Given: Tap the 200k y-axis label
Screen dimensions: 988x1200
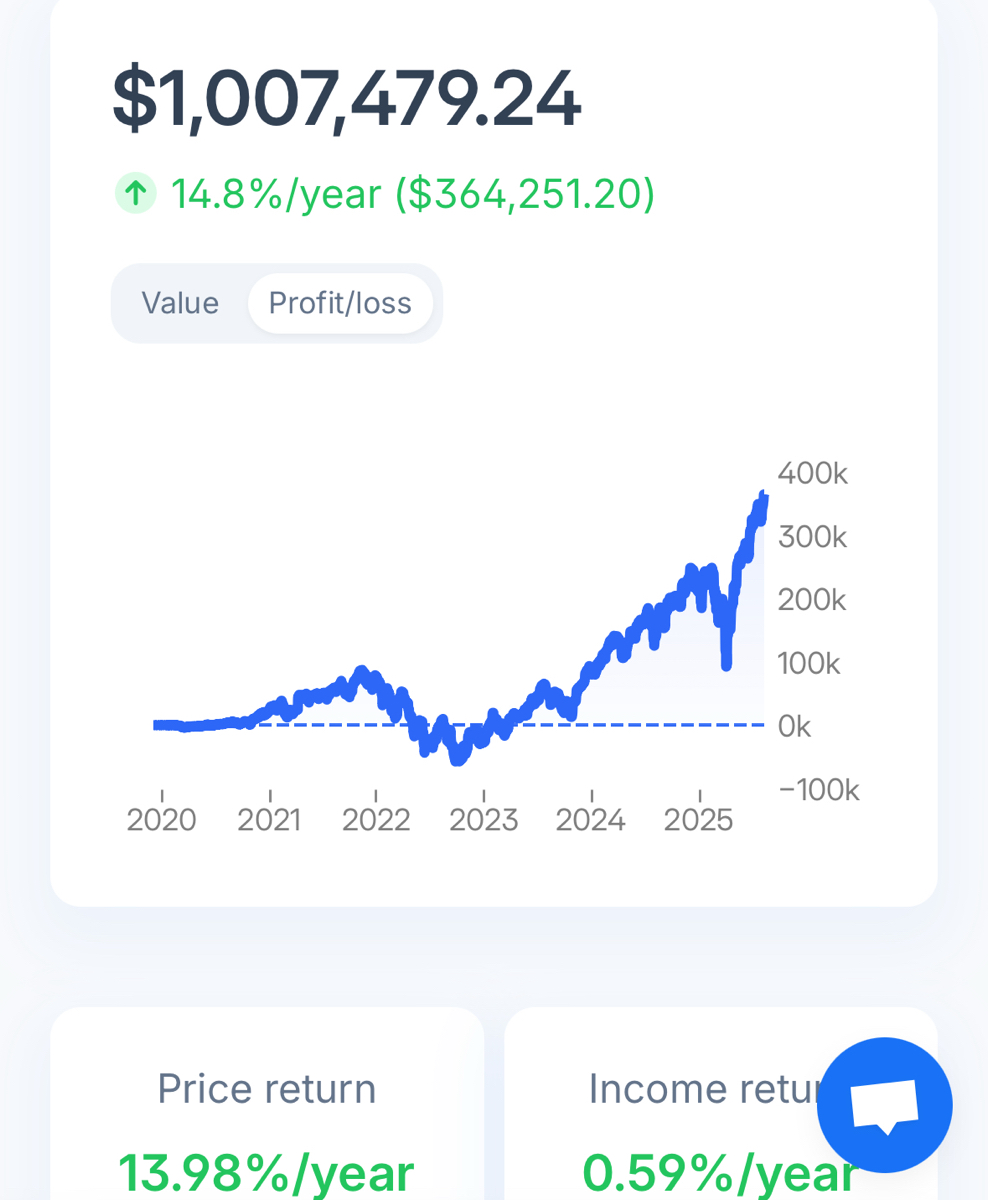Looking at the screenshot, I should click(812, 600).
